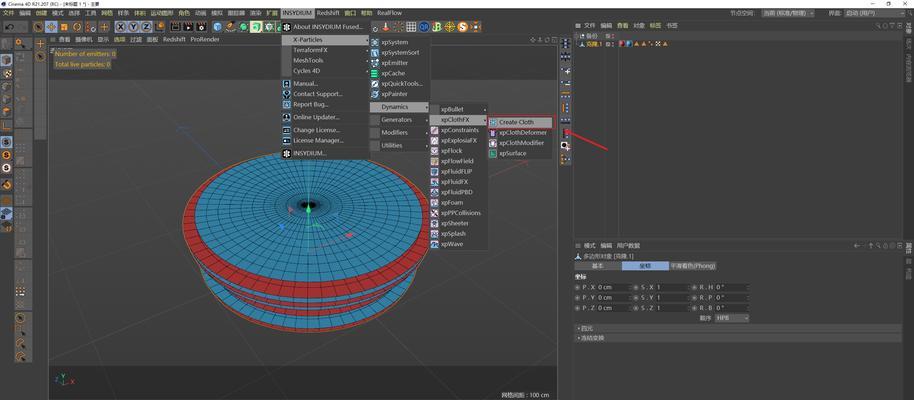Expand the Utilities submenu

[399, 145]
